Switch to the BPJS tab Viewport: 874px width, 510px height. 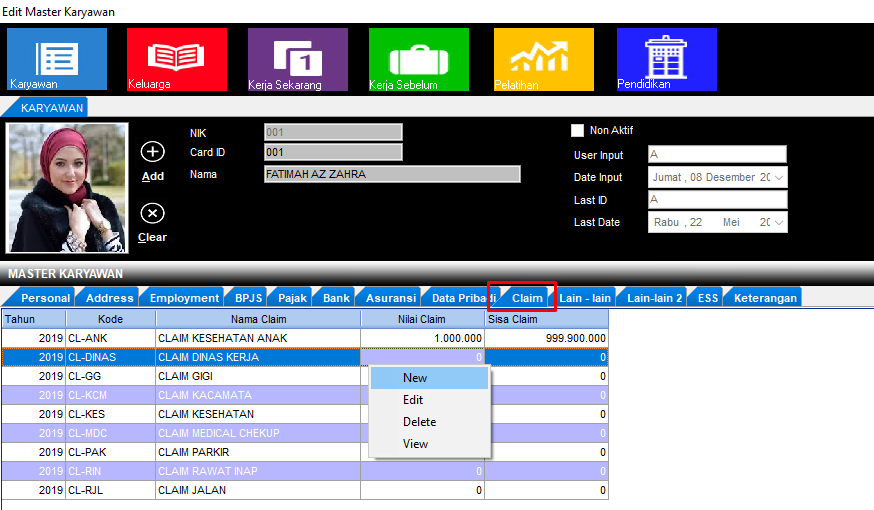[x=247, y=298]
